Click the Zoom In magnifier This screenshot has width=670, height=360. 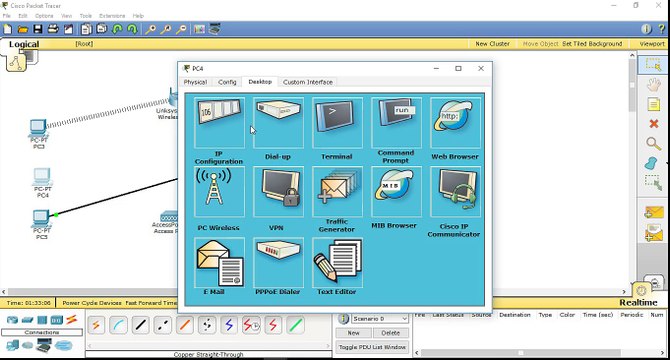(x=150, y=29)
